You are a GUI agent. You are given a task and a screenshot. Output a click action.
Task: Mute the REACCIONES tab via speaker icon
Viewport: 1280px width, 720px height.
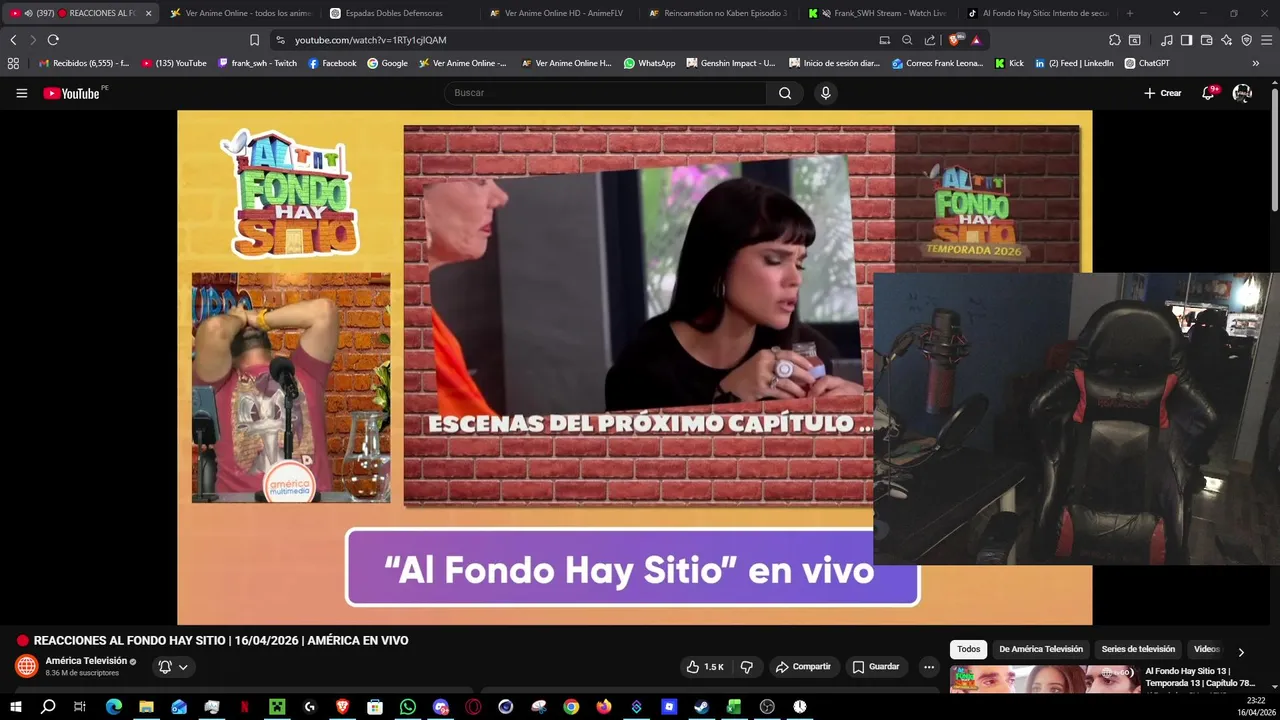[x=28, y=13]
